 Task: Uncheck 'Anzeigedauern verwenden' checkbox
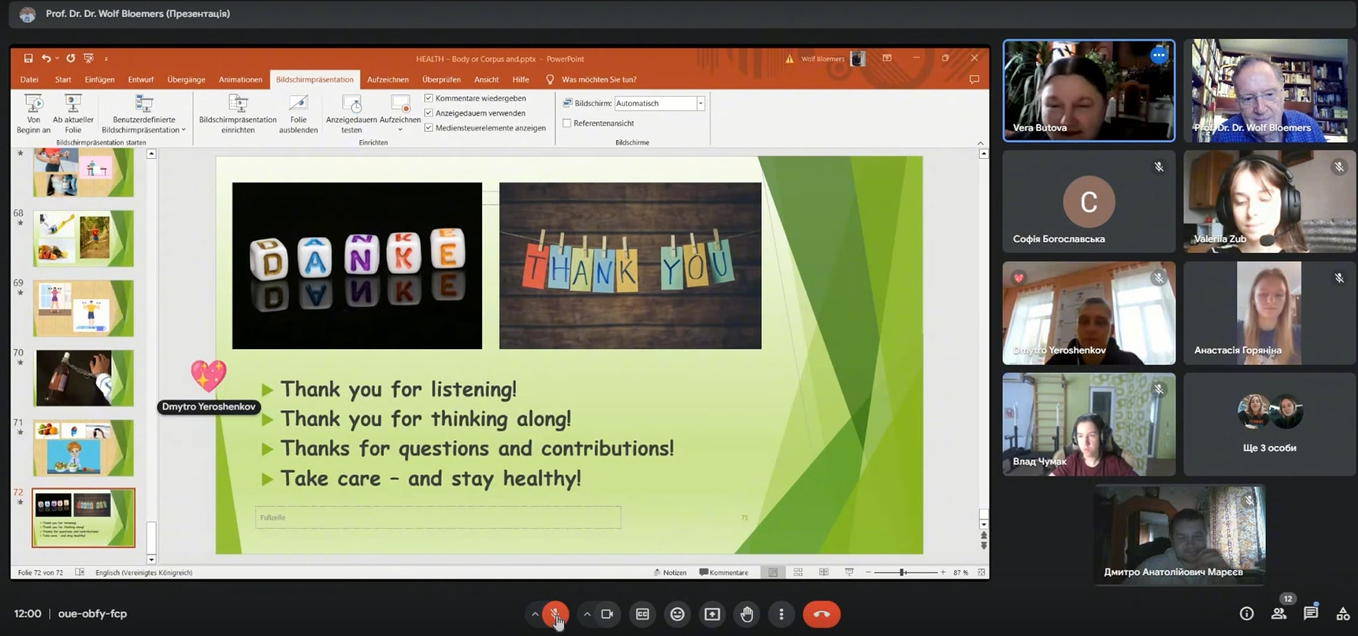click(429, 113)
